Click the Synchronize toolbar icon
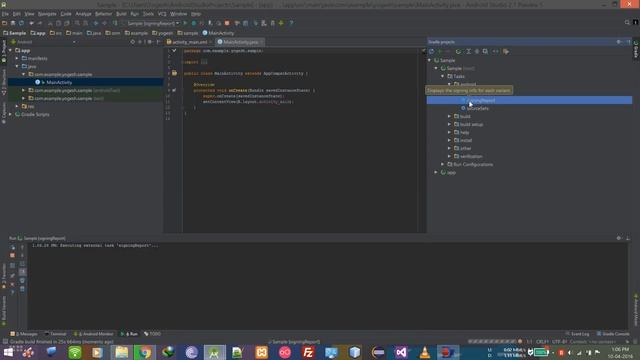 coord(21,23)
